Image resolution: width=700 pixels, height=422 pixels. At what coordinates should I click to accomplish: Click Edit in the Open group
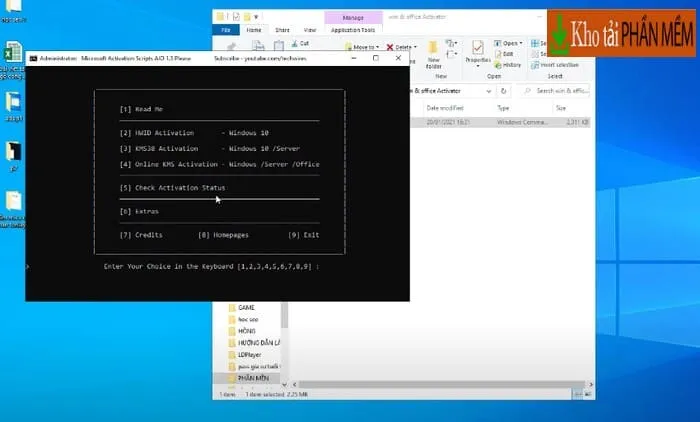[504, 54]
